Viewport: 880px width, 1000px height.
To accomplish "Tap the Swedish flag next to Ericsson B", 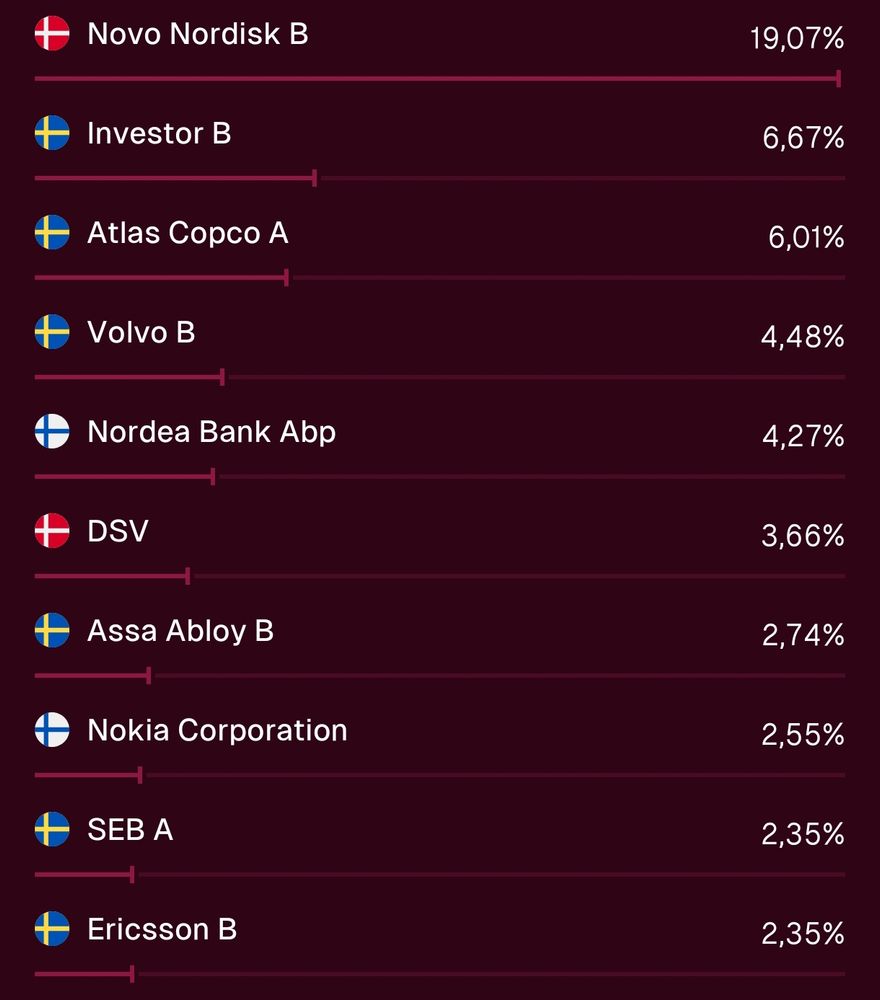I will [52, 929].
